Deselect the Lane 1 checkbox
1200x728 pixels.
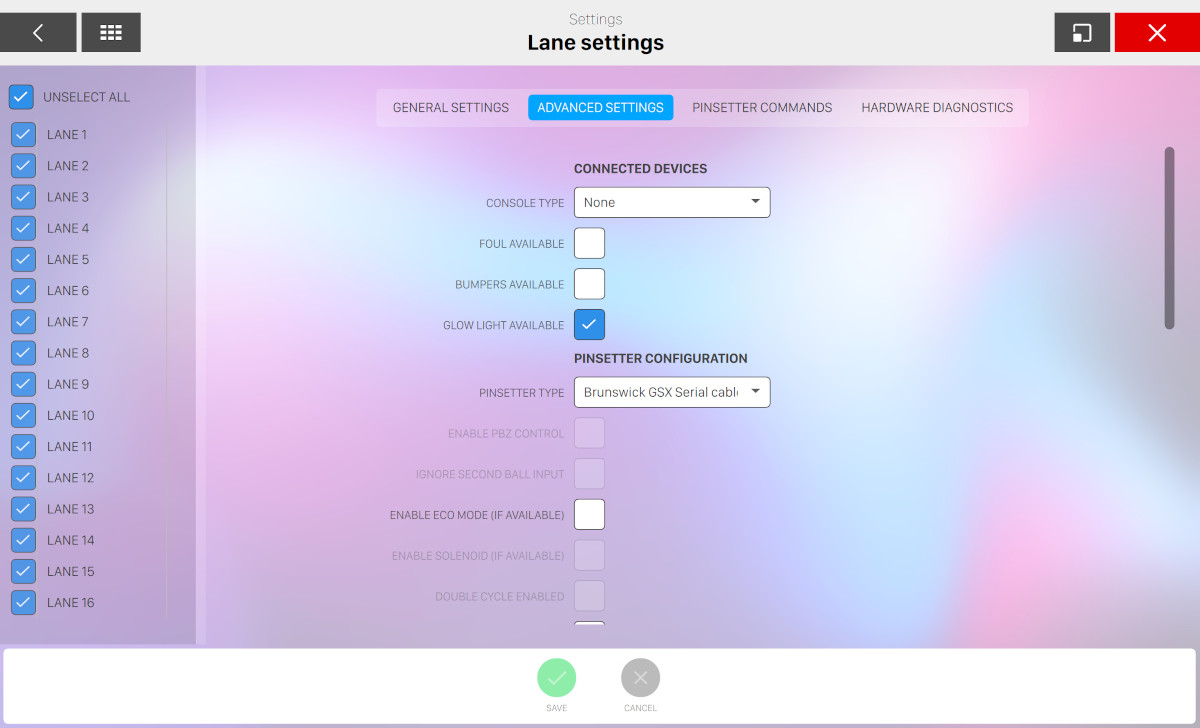[23, 134]
